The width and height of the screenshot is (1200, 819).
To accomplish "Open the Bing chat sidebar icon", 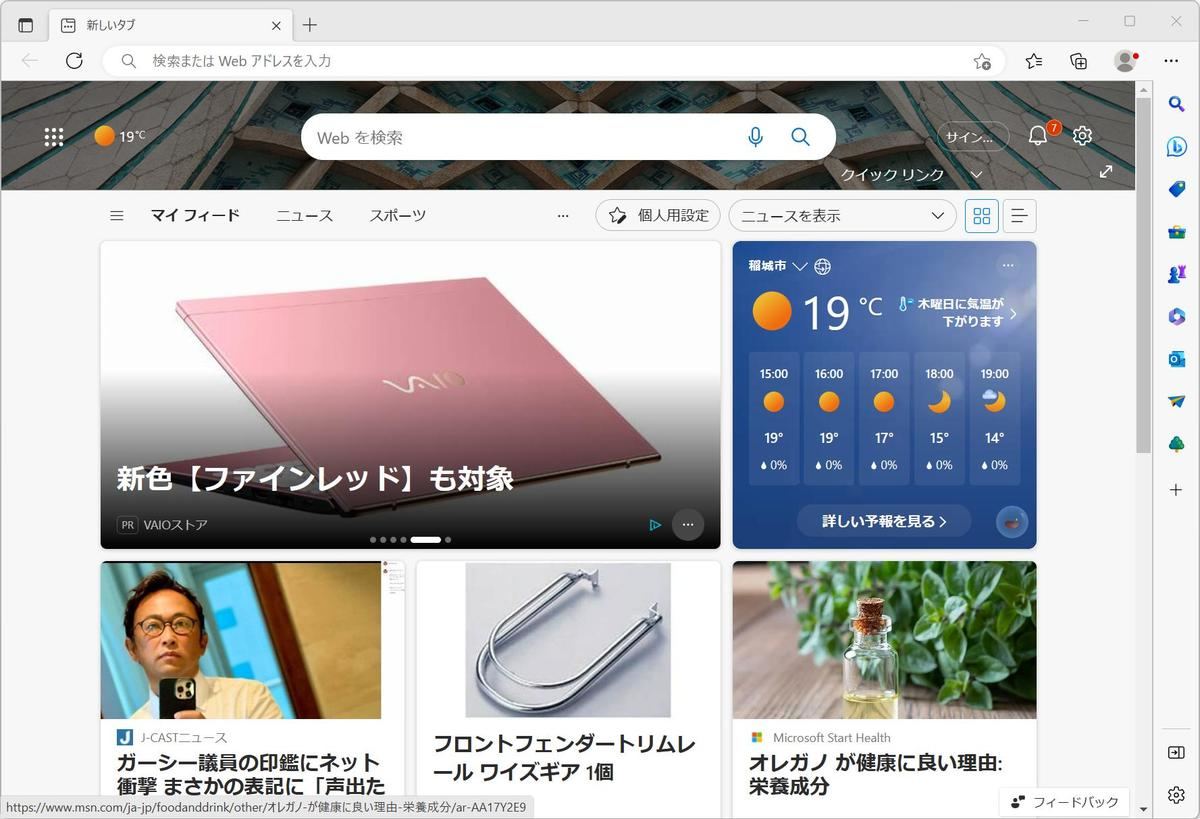I will tap(1176, 146).
